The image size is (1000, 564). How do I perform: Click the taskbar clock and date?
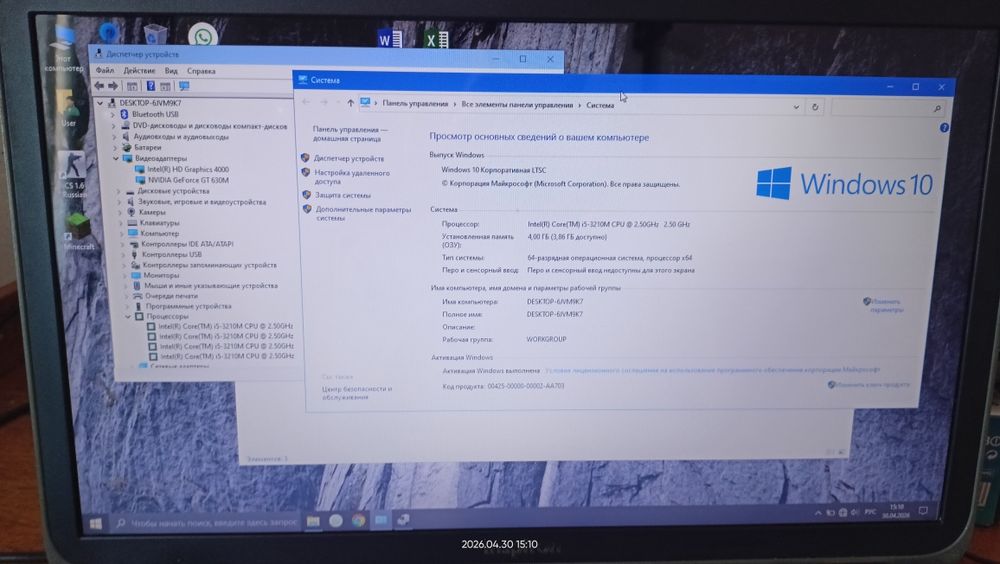click(x=895, y=510)
